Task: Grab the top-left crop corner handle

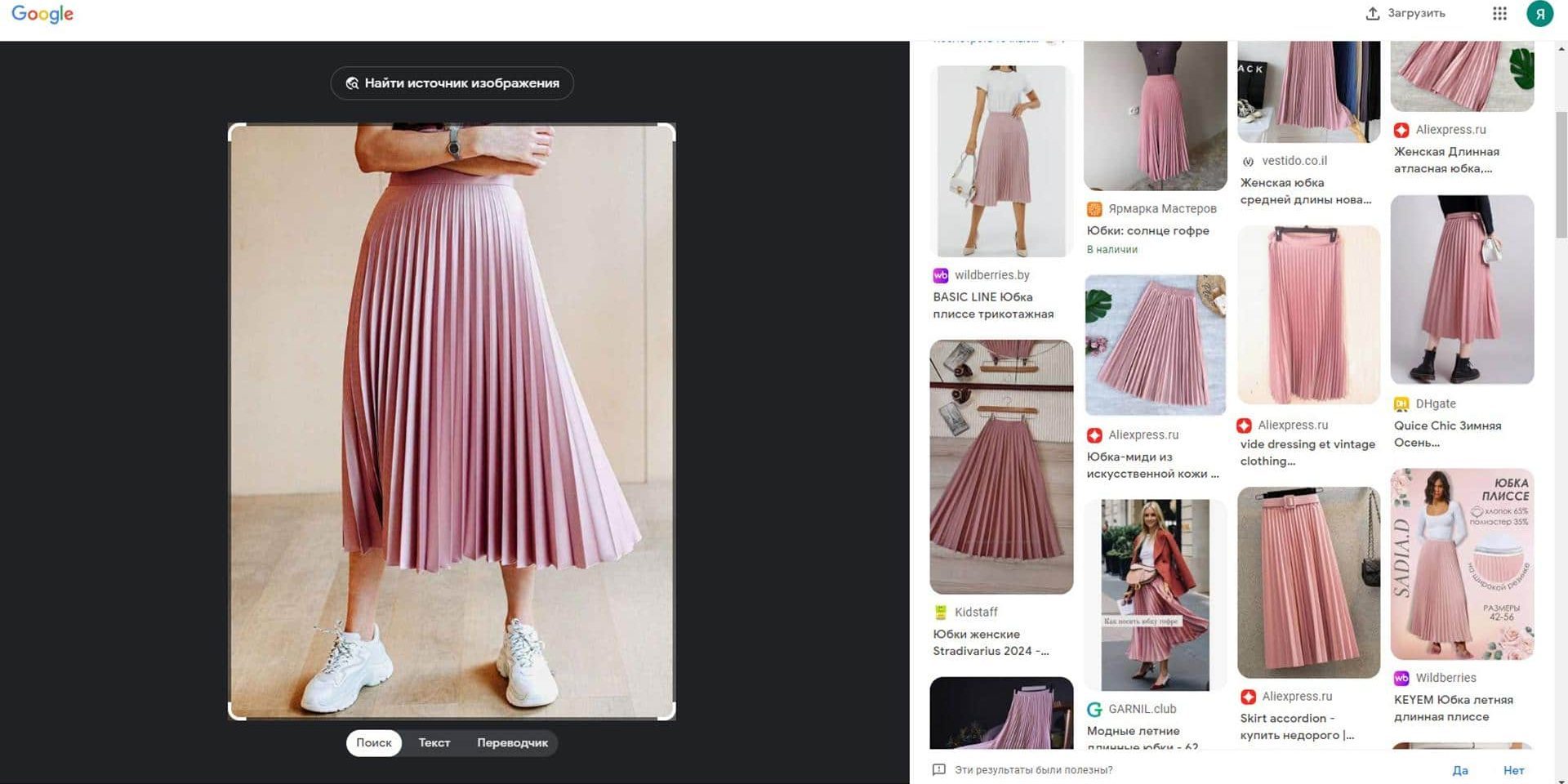Action: pyautogui.click(x=237, y=131)
